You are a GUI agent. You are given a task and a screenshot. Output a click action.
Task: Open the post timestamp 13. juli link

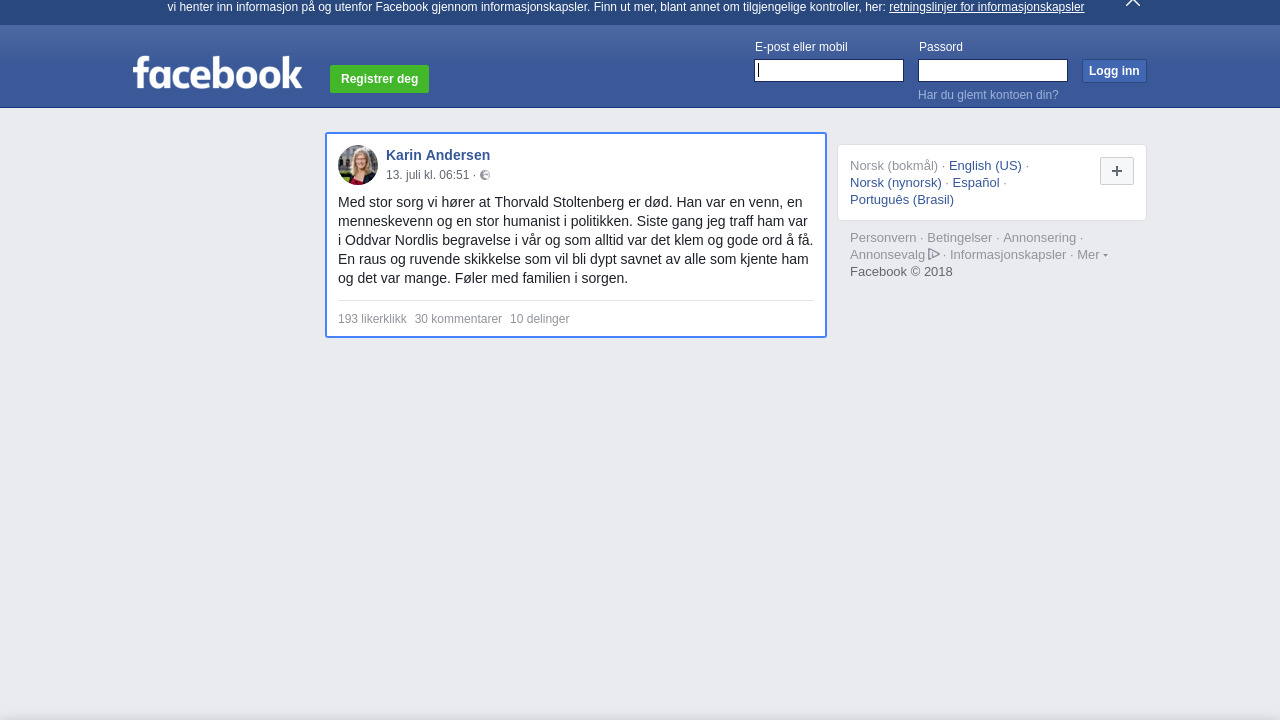click(x=427, y=175)
